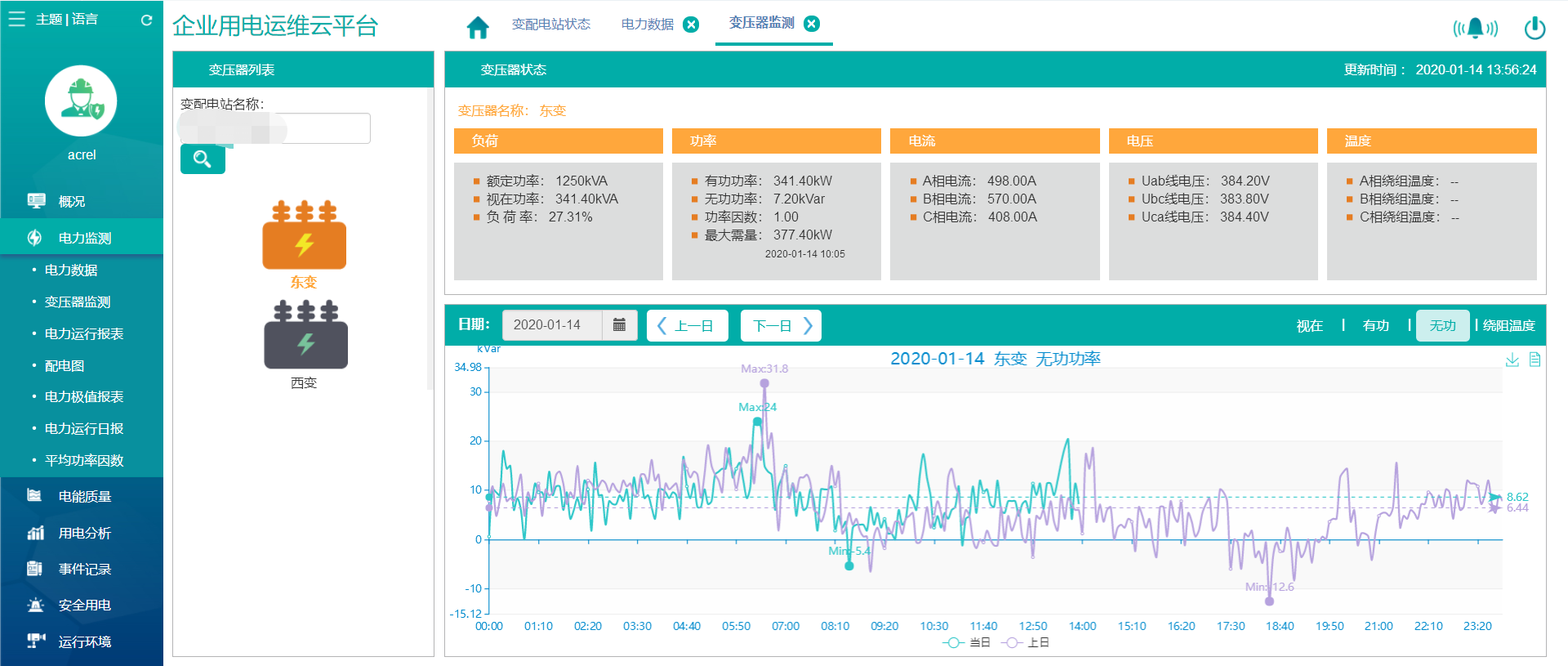This screenshot has height=666, width=1568.
Task: Expand the 电能质量 sidebar section
Action: [x=84, y=497]
